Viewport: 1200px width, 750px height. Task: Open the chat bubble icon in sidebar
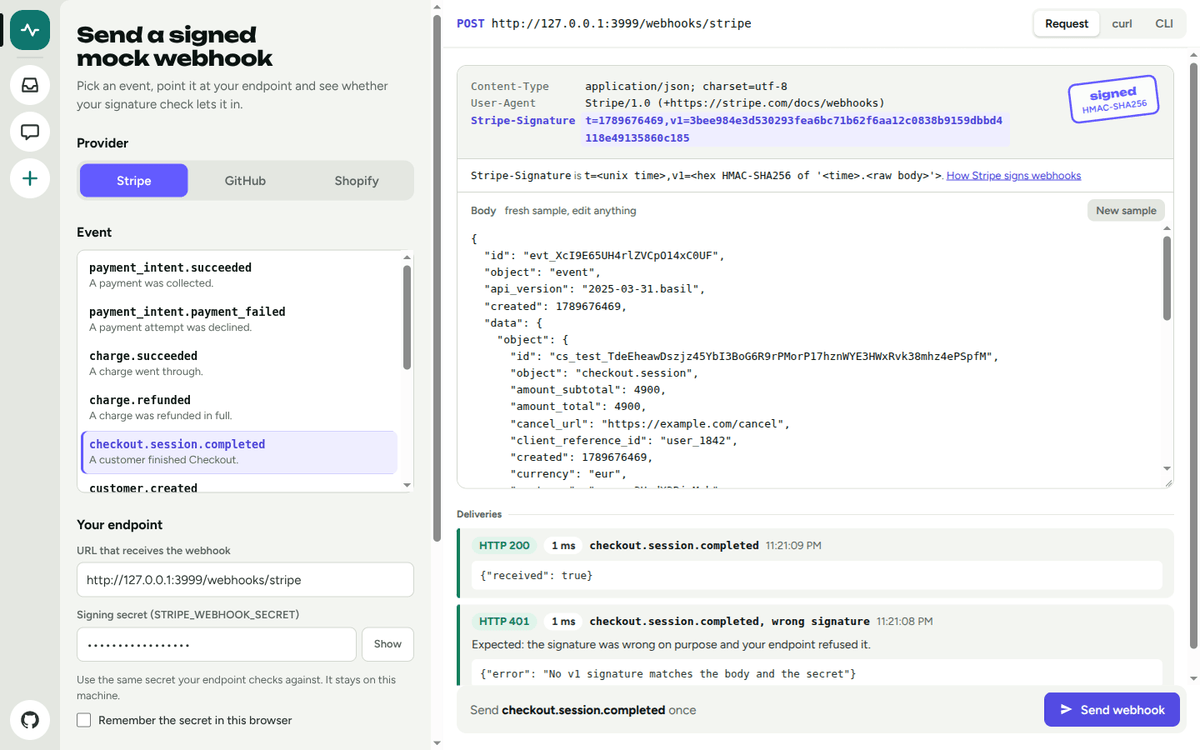(30, 131)
